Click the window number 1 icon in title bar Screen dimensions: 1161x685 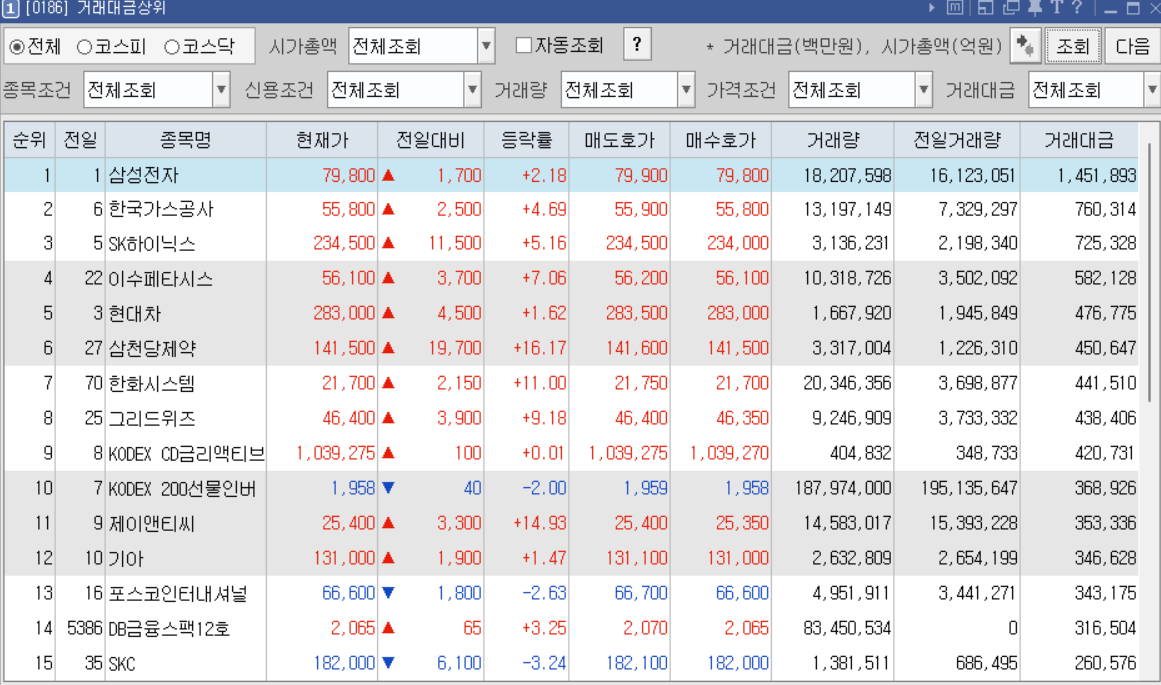tap(10, 9)
